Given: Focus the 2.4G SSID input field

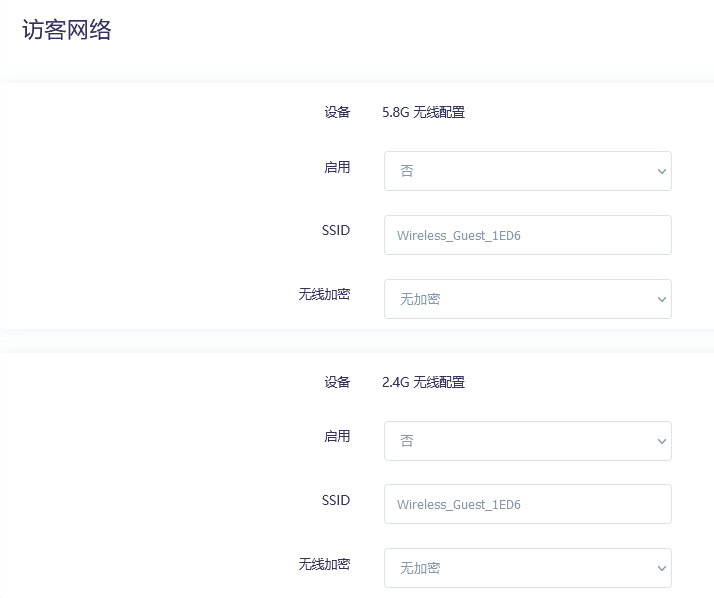Looking at the screenshot, I should 527,504.
